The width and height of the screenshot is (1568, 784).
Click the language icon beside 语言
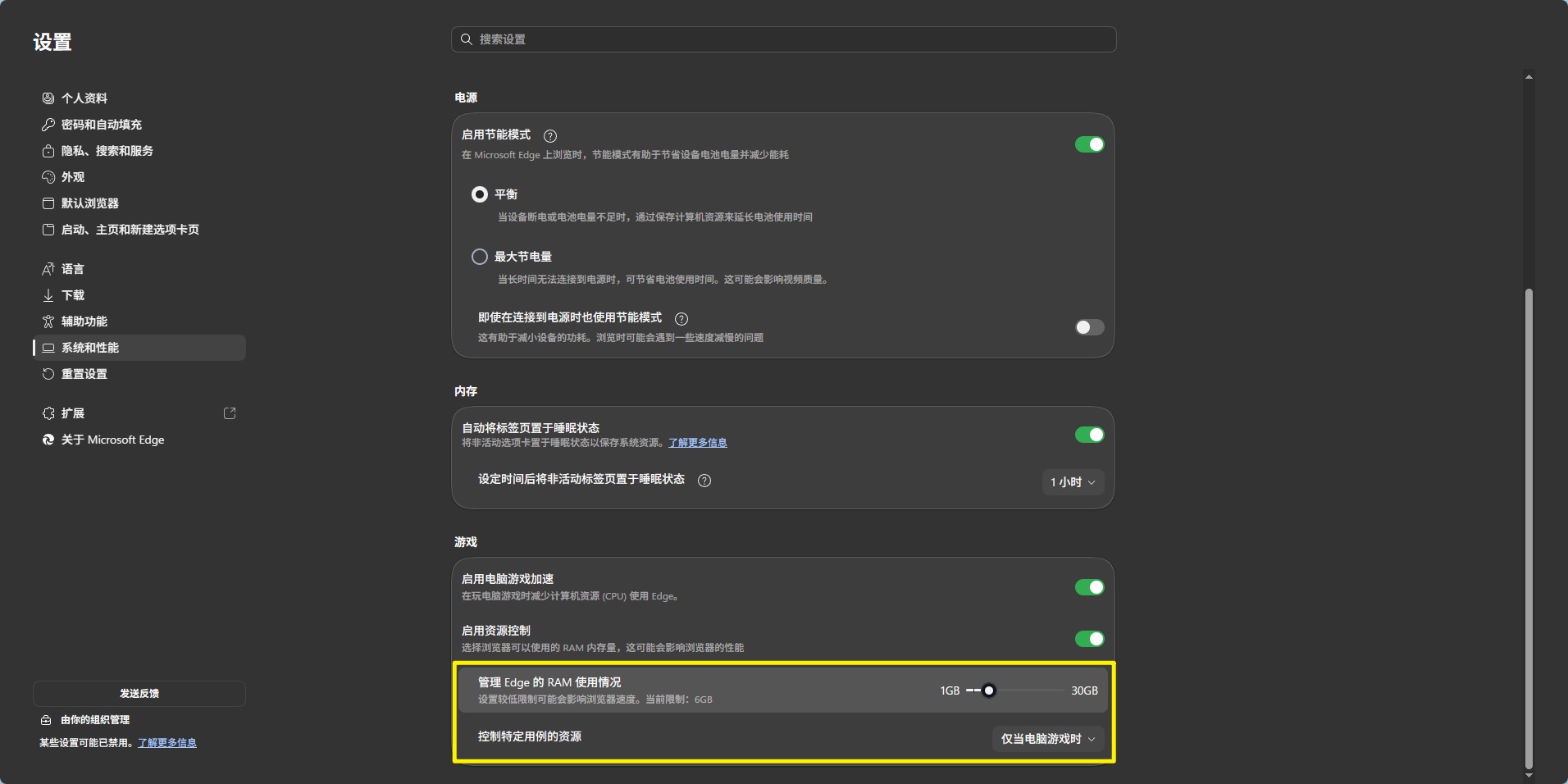[48, 269]
